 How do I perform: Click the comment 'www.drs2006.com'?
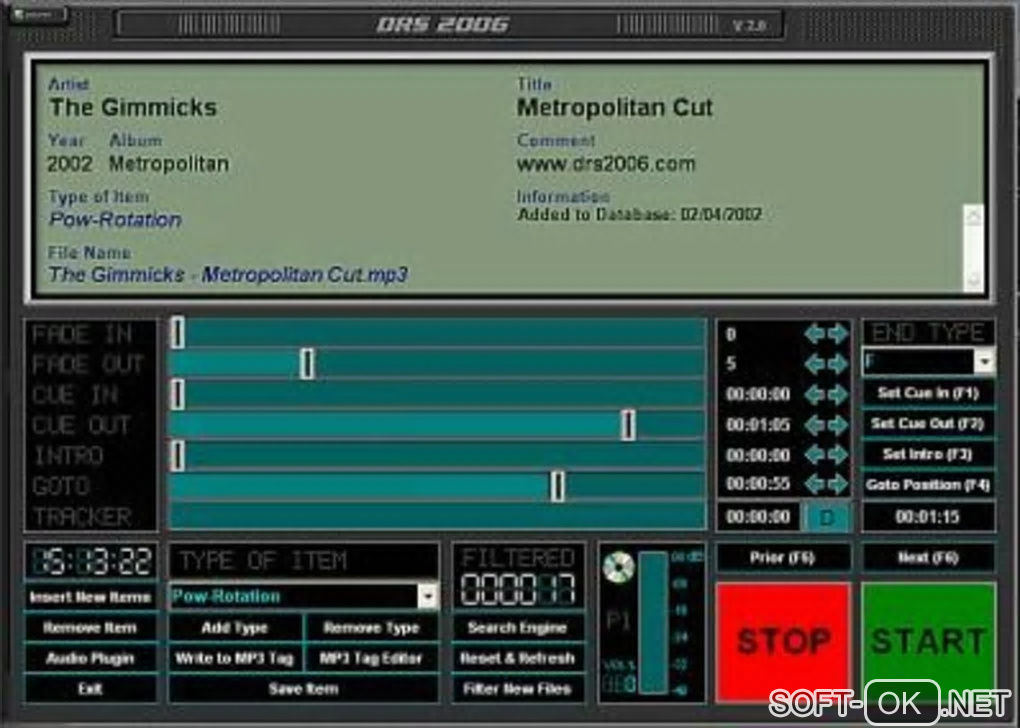606,164
